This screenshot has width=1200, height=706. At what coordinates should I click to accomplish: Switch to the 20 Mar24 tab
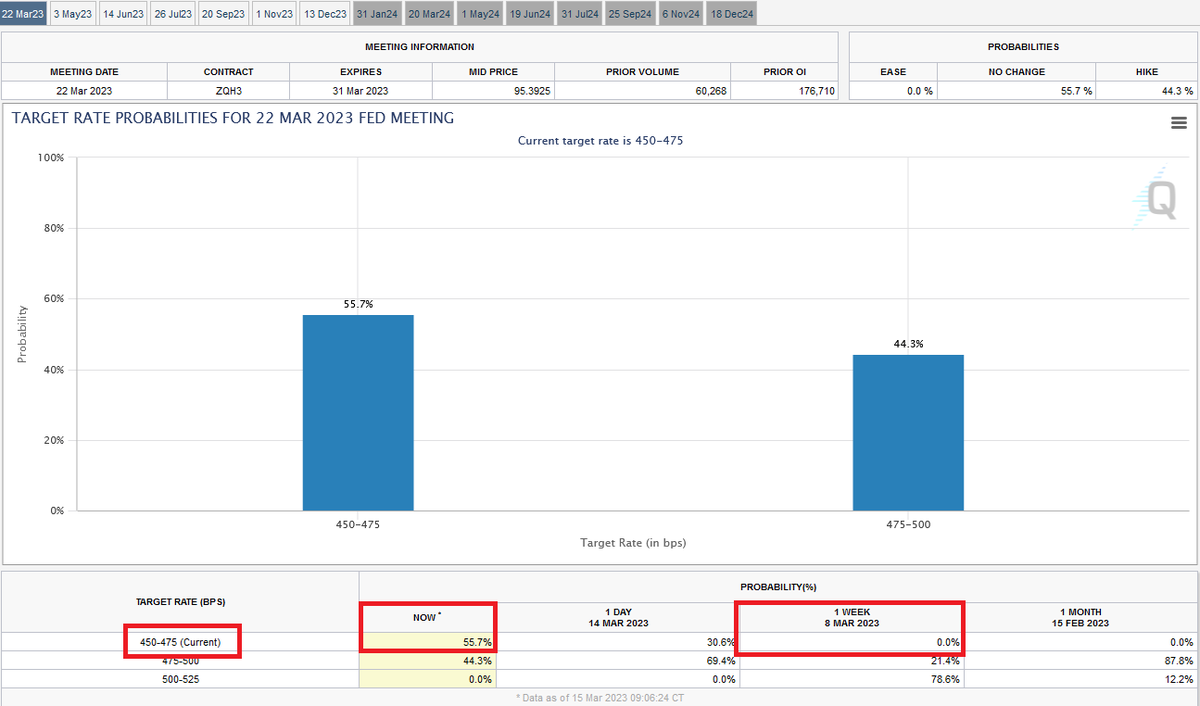[x=429, y=14]
